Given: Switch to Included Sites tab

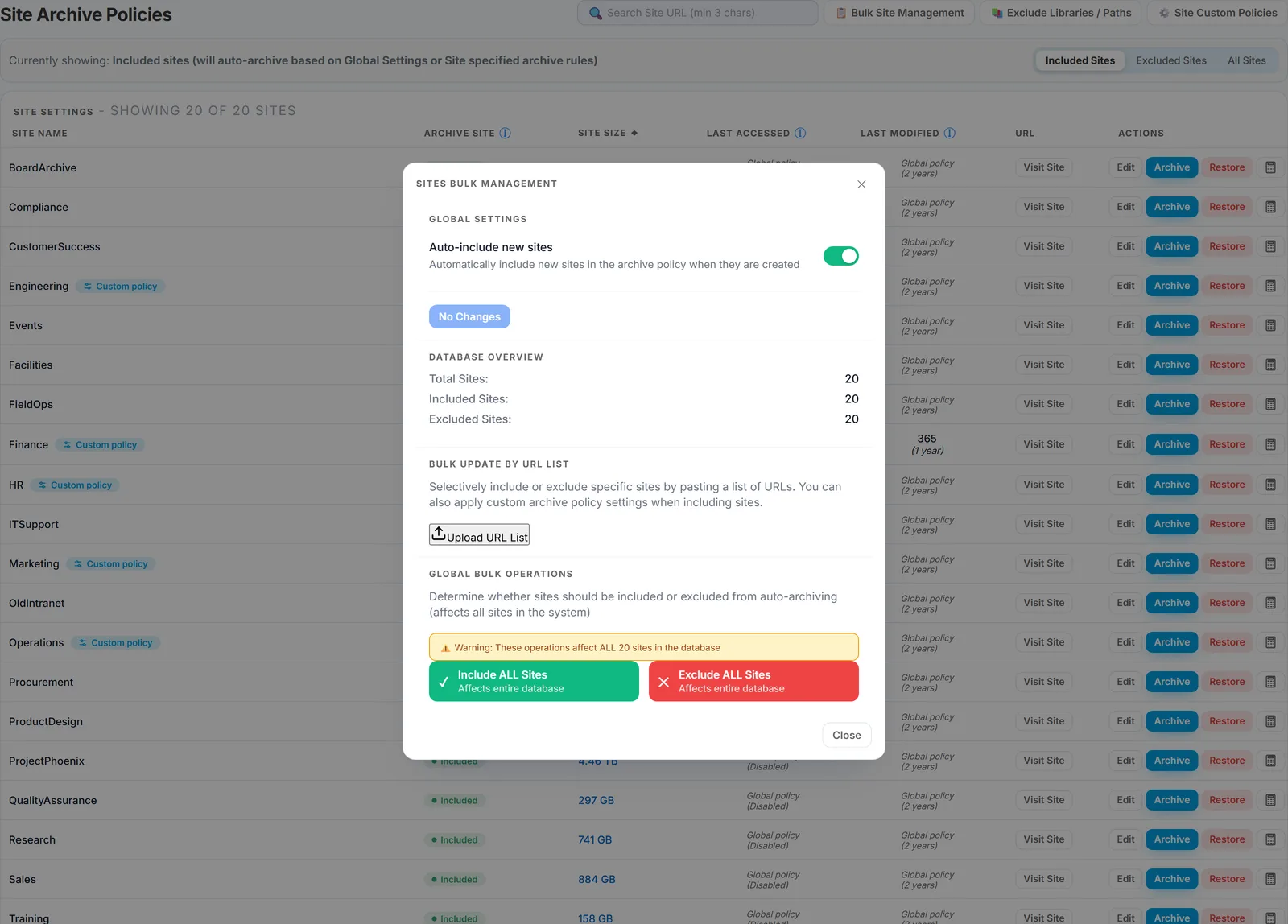Looking at the screenshot, I should click(x=1080, y=60).
